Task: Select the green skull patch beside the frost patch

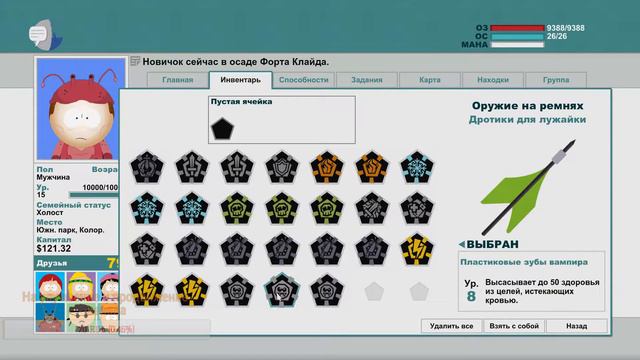Action: click(237, 209)
